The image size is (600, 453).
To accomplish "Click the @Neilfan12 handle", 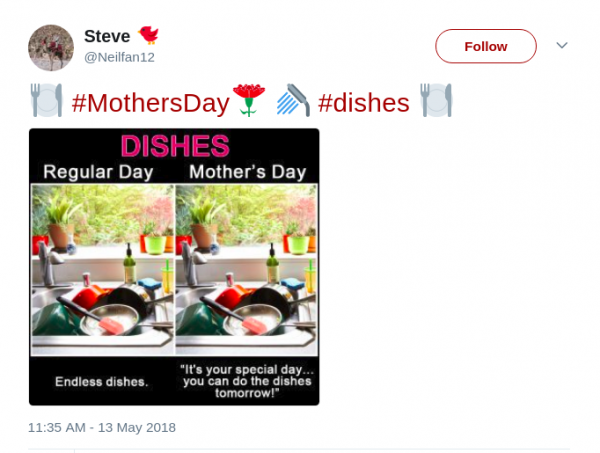I will pos(119,58).
